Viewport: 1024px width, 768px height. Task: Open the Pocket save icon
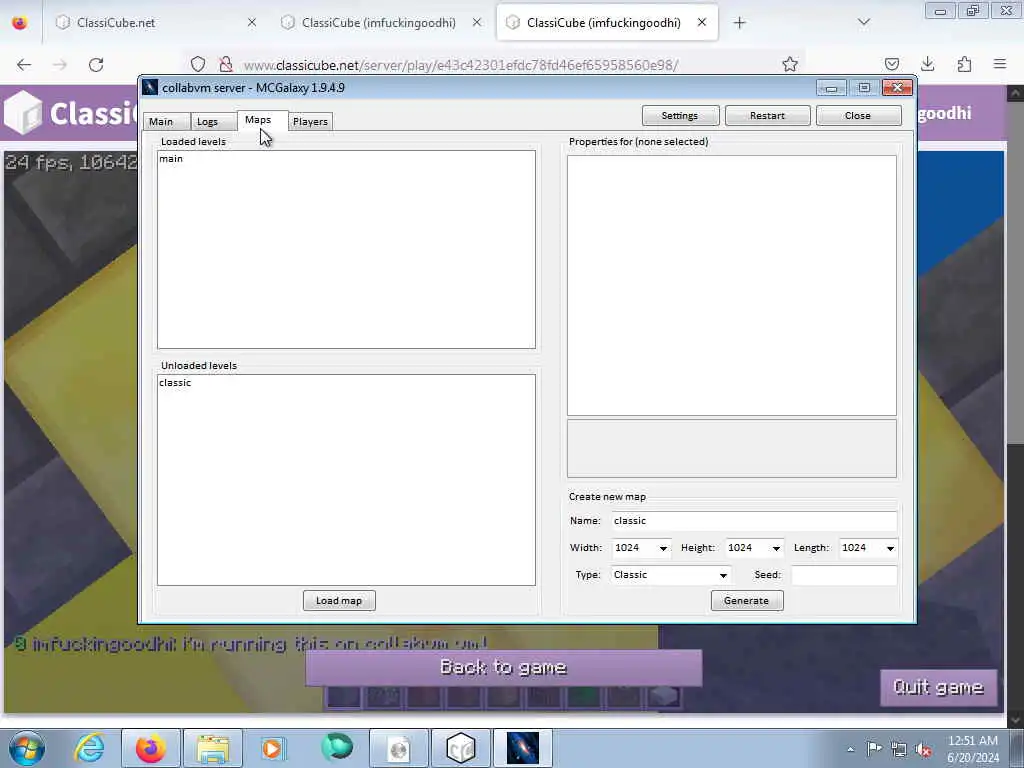click(891, 64)
